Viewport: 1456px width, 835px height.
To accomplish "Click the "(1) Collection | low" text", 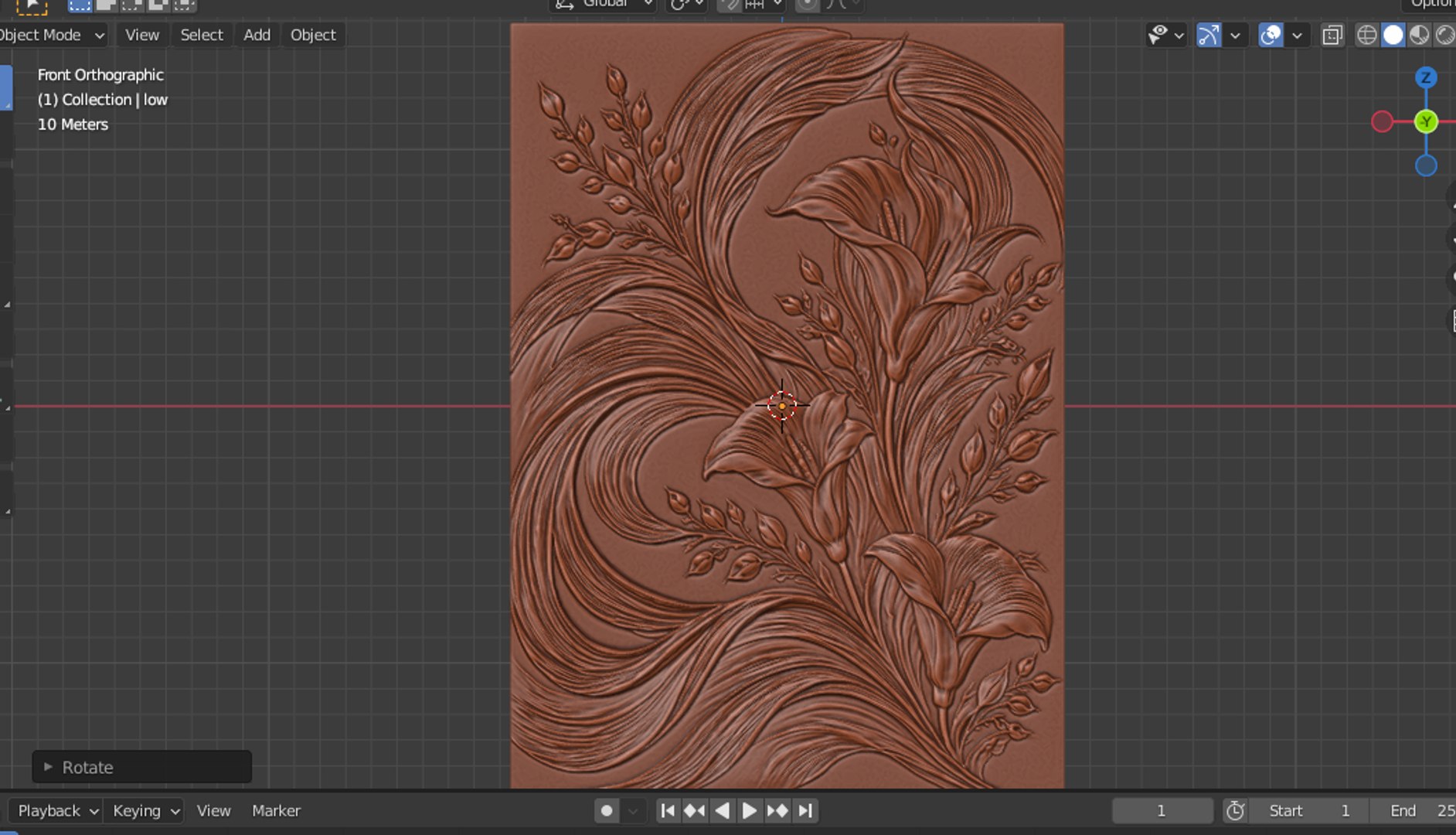I will coord(103,100).
